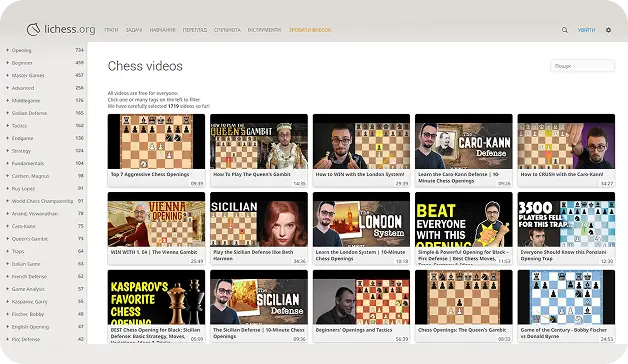628x364 pixels.
Task: Open the ЗАДАЧІ menu
Action: (134, 30)
